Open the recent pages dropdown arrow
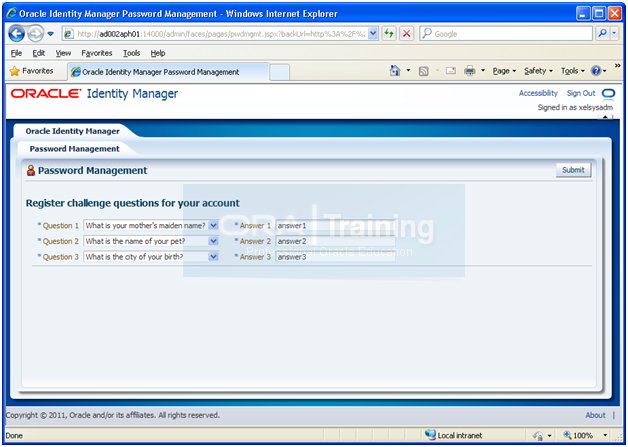Viewport: 628px width, 447px height. click(50, 34)
